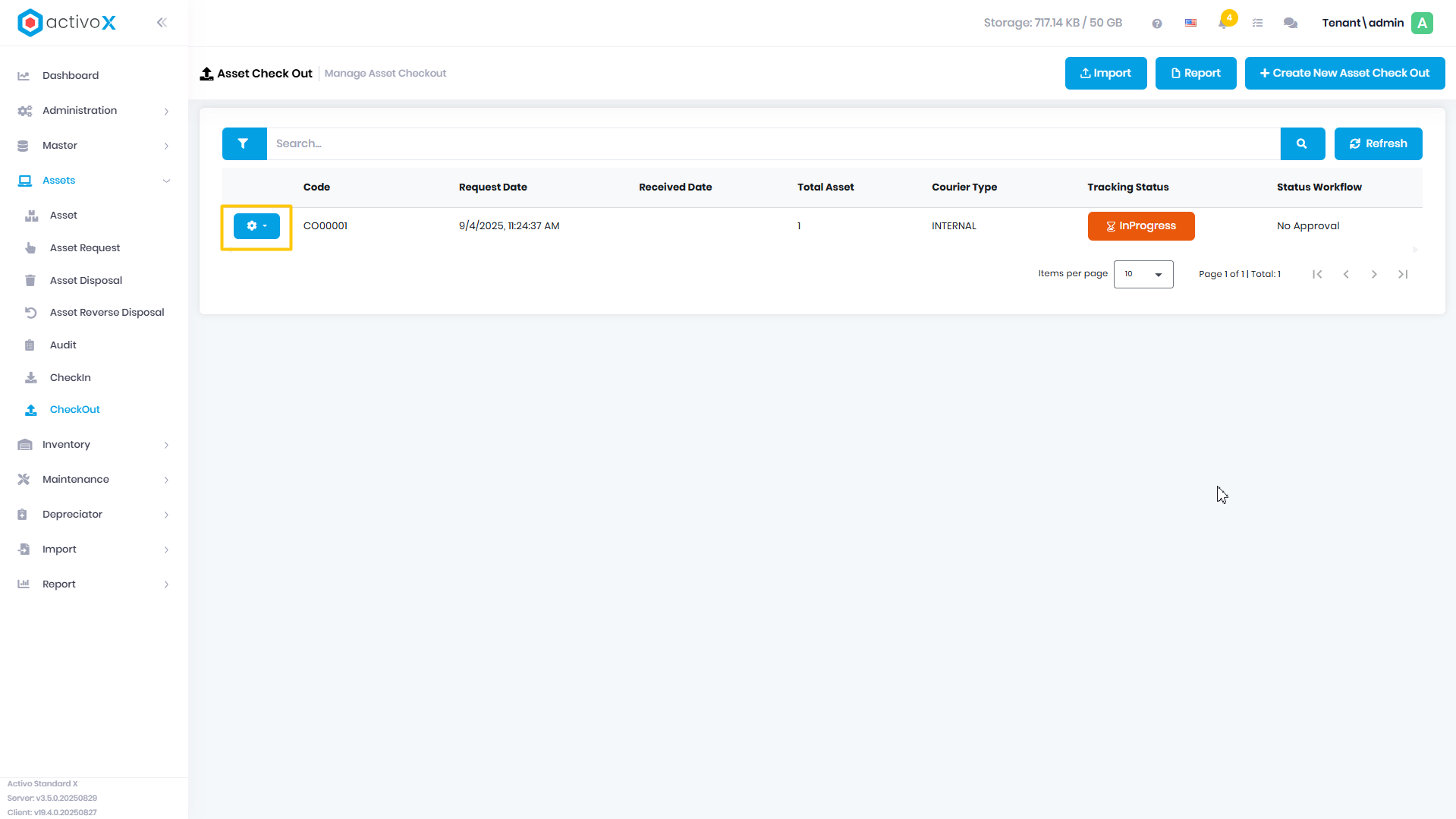Click the magnifier search button
The image size is (1456, 819).
[1303, 143]
